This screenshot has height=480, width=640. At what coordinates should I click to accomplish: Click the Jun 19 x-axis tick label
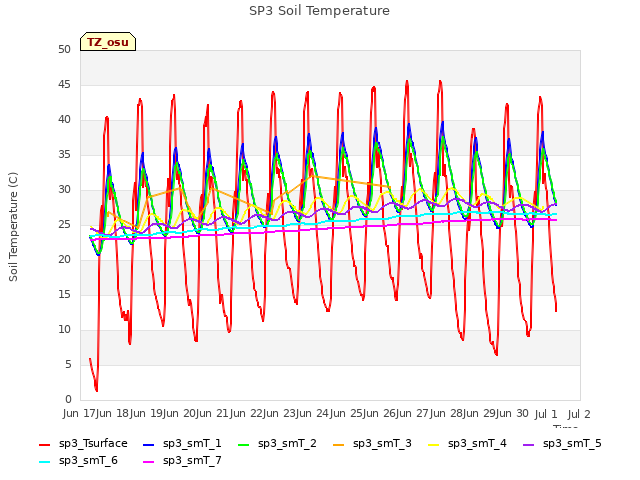(147, 413)
